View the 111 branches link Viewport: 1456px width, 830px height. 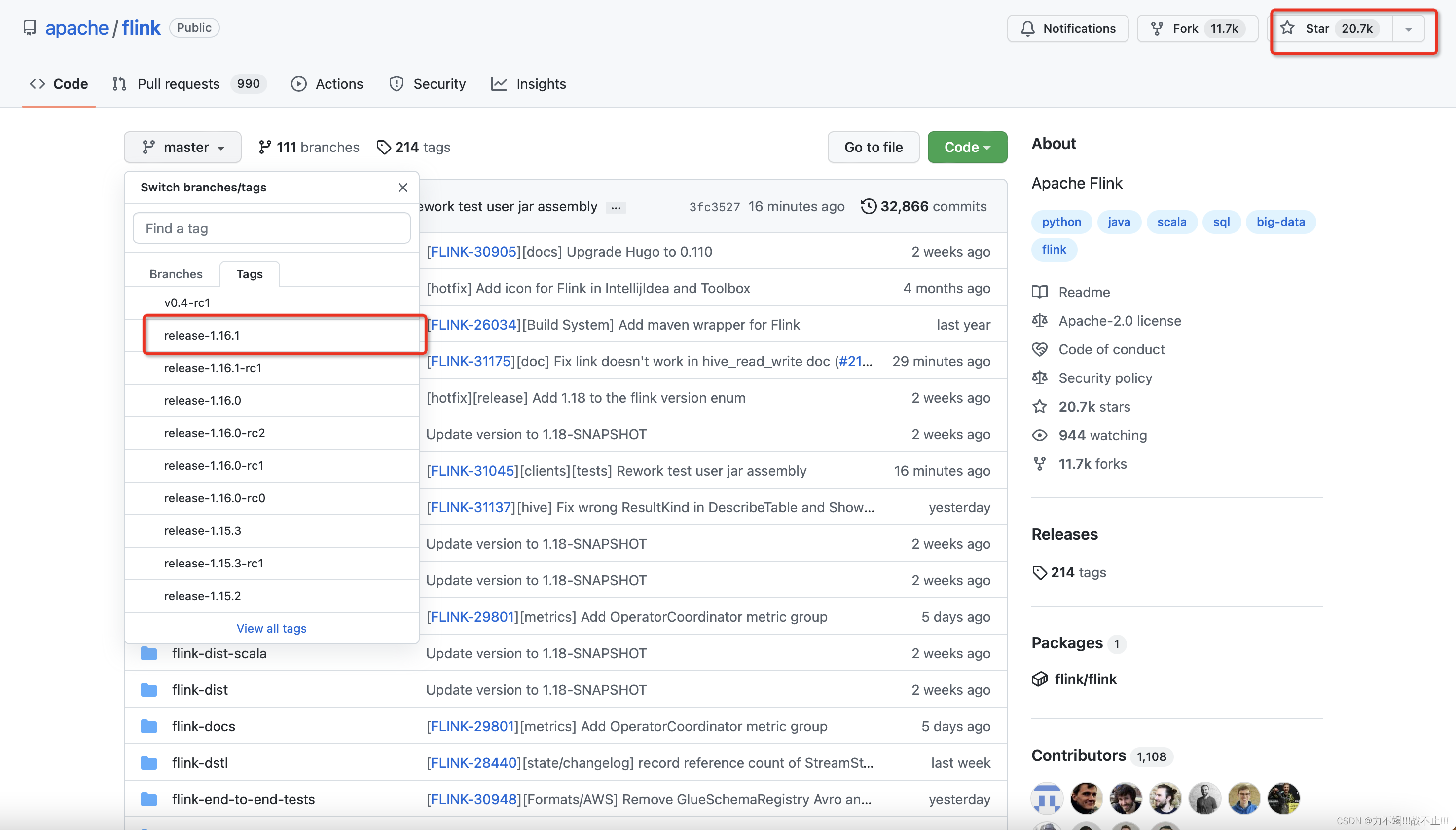(x=309, y=147)
